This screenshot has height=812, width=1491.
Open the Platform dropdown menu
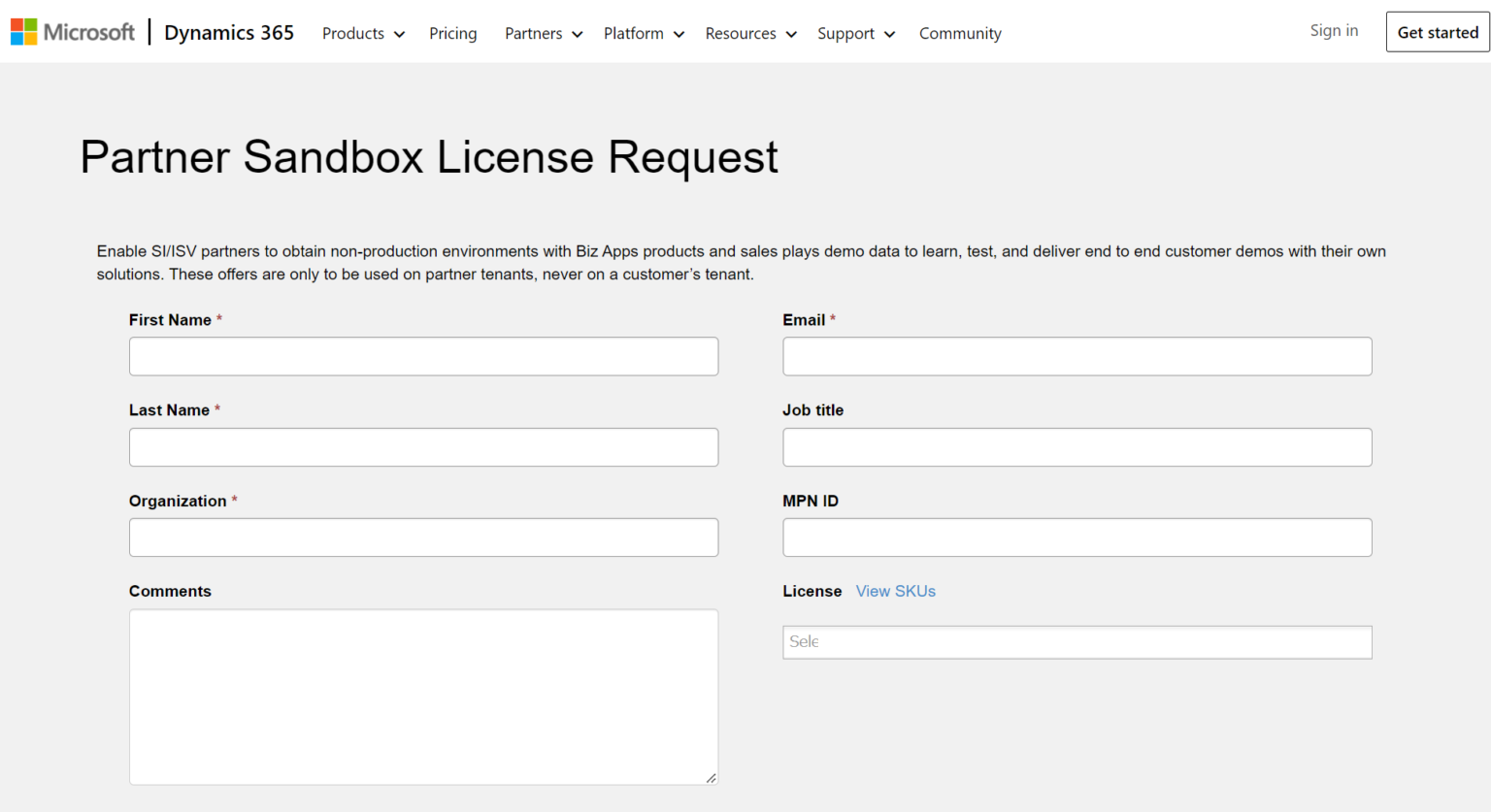(643, 33)
